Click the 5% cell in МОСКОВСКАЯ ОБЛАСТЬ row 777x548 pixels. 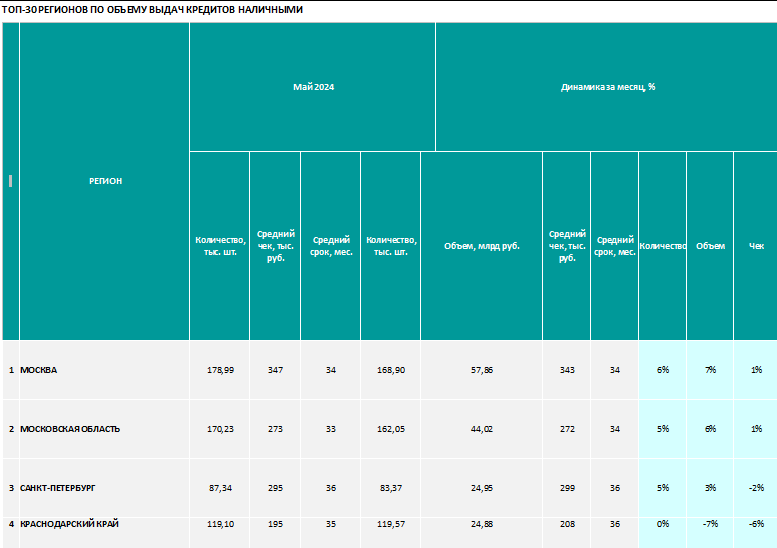(x=663, y=429)
